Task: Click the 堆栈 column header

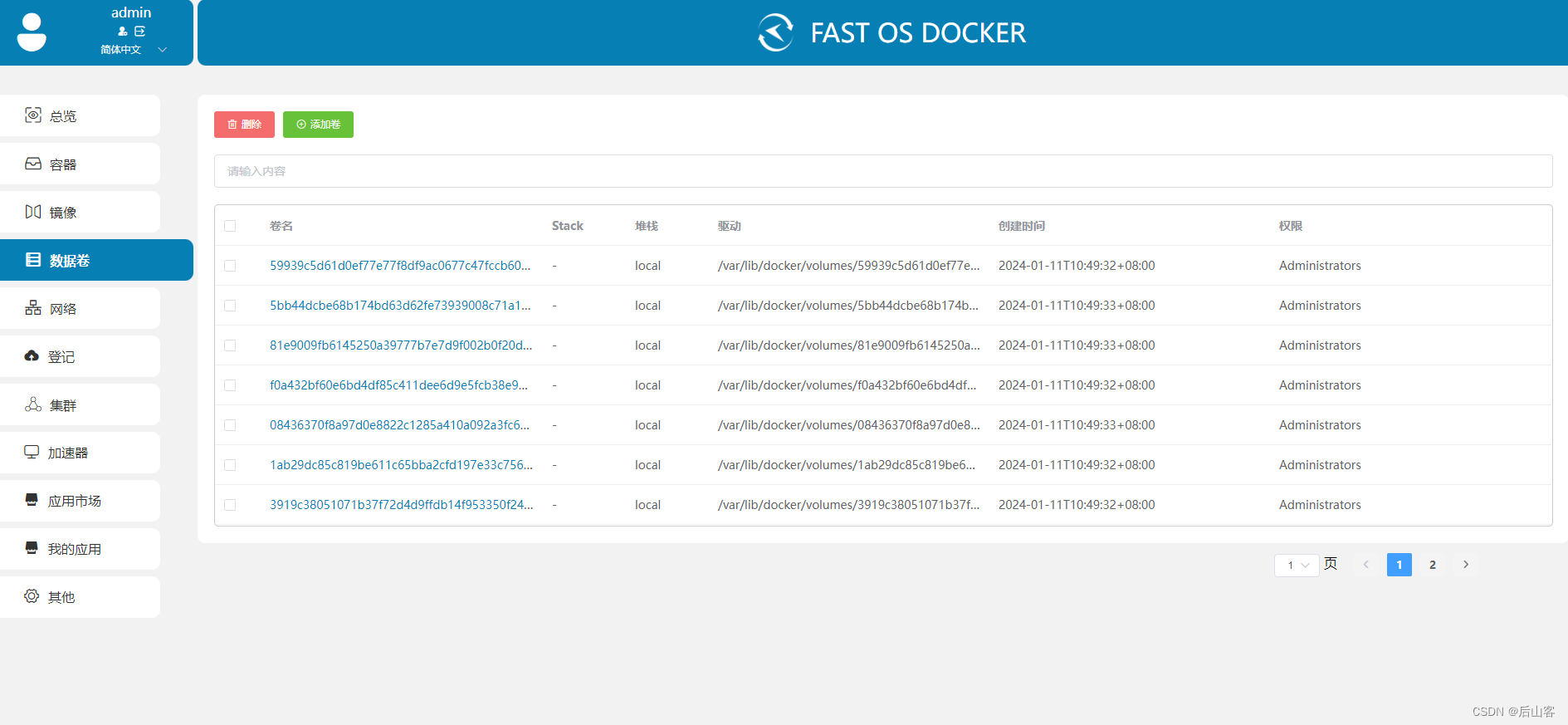Action: click(x=647, y=226)
